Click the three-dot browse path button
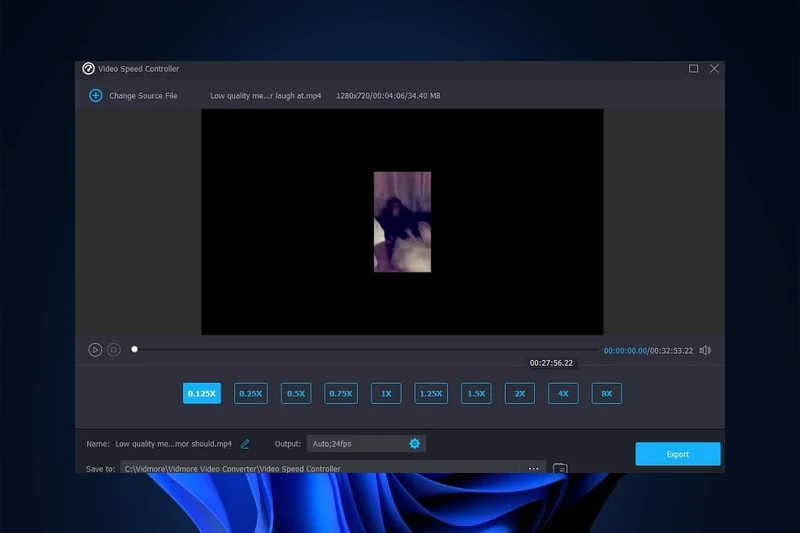Image resolution: width=800 pixels, height=533 pixels. coord(534,468)
